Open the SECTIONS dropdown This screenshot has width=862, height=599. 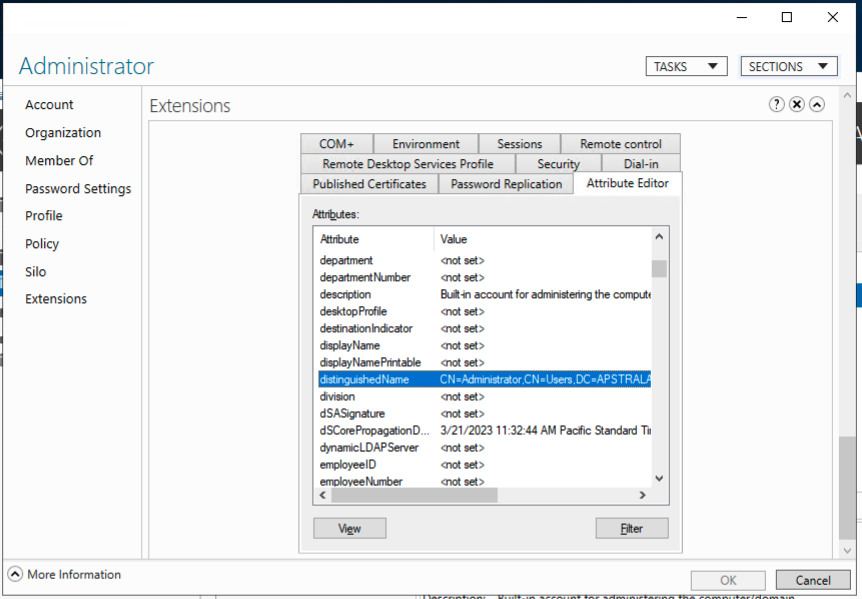tap(788, 65)
